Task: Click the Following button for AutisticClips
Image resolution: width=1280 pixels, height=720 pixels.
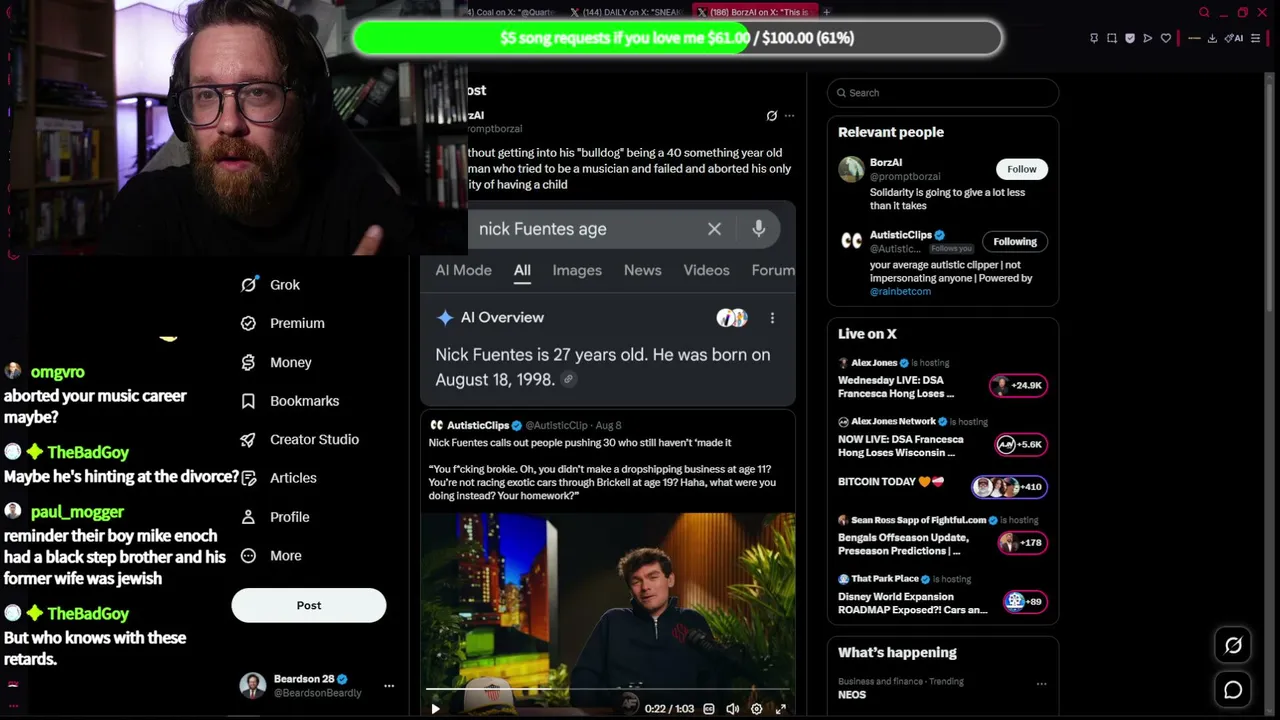Action: click(1015, 241)
